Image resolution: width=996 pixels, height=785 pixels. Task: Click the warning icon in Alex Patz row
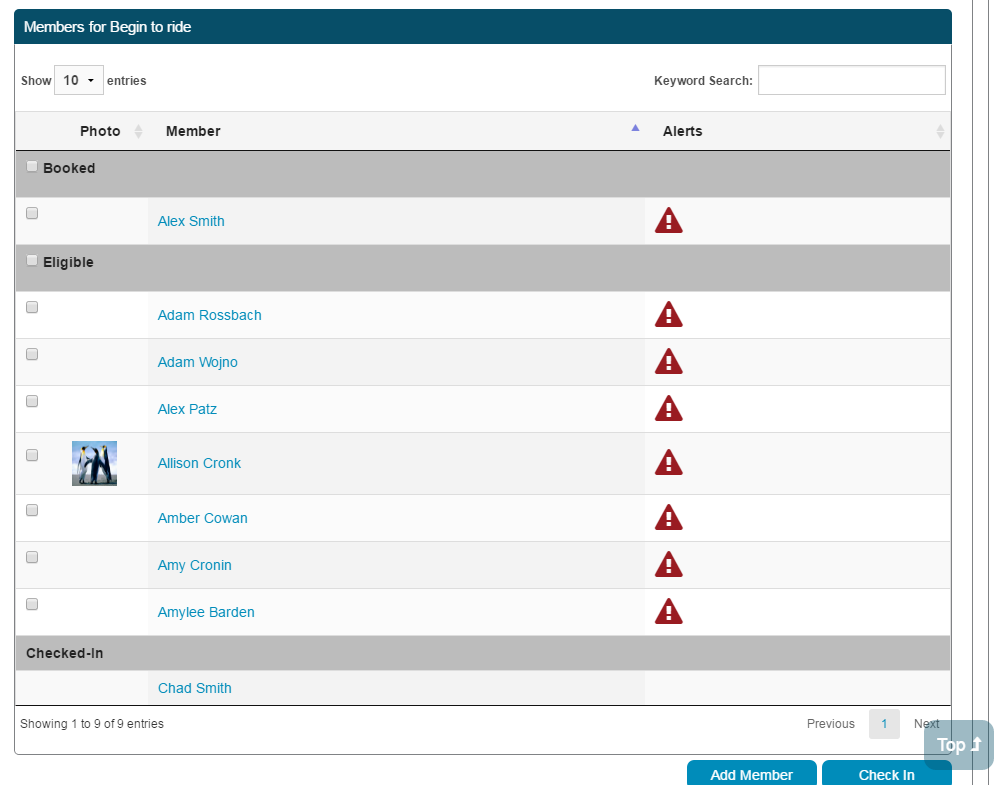668,409
